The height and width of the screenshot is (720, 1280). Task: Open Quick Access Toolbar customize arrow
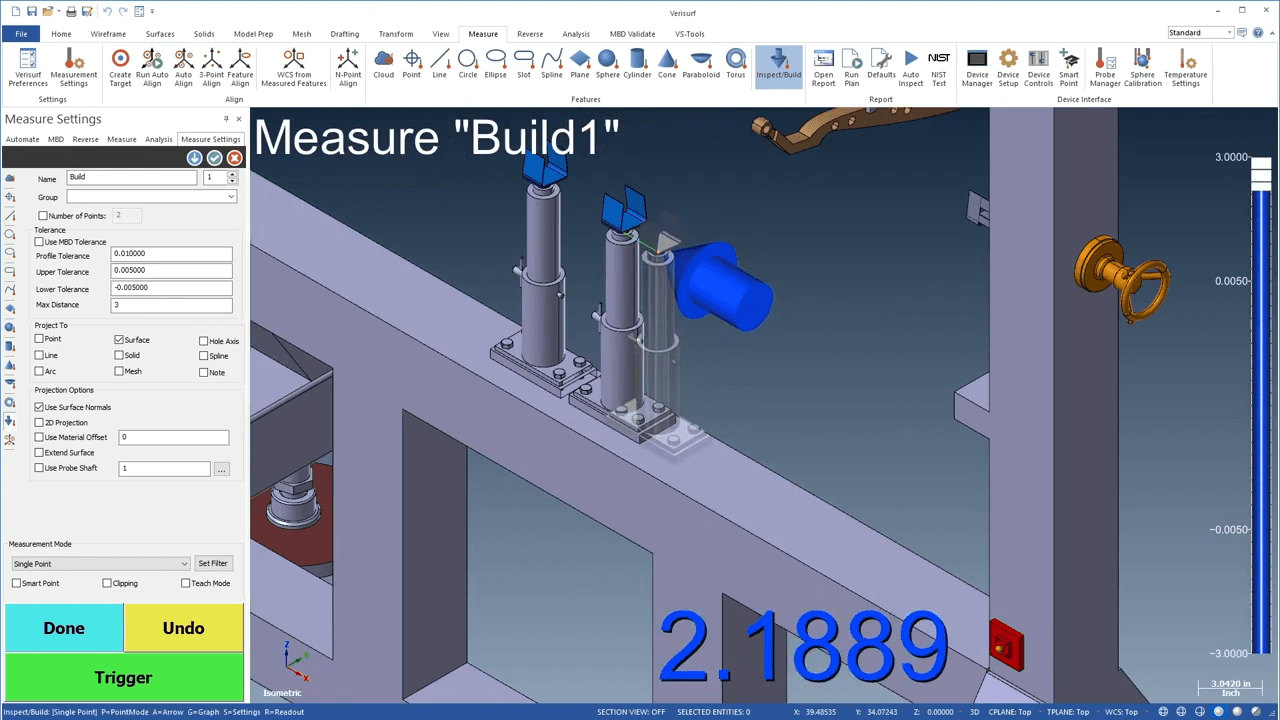pos(153,11)
